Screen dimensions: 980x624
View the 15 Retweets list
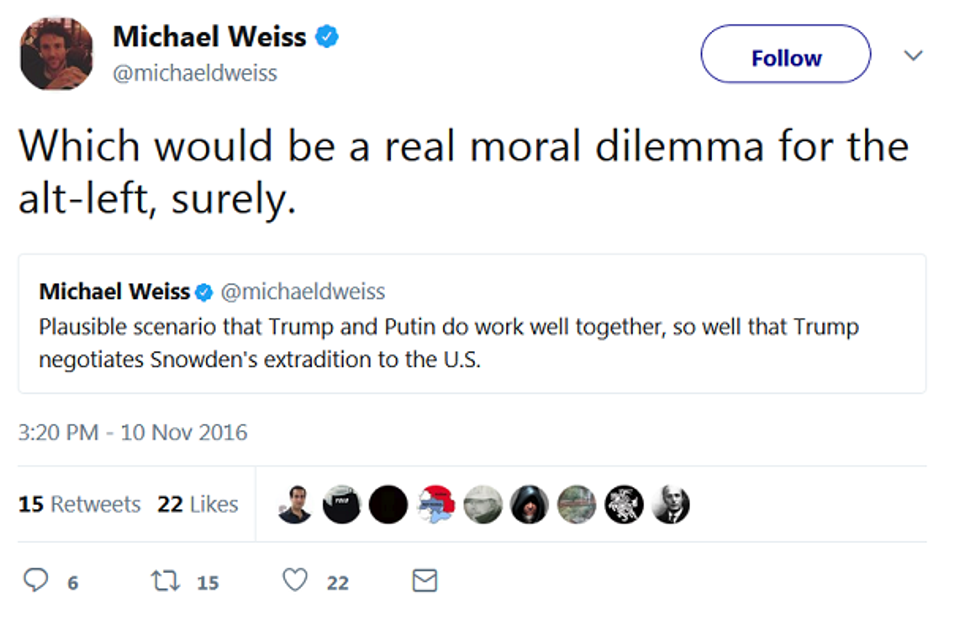coord(79,505)
